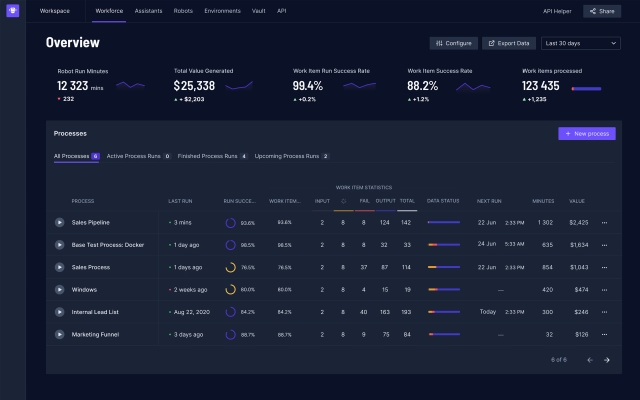Play the Marketing Funnel process
This screenshot has height=400, width=640.
60,334
